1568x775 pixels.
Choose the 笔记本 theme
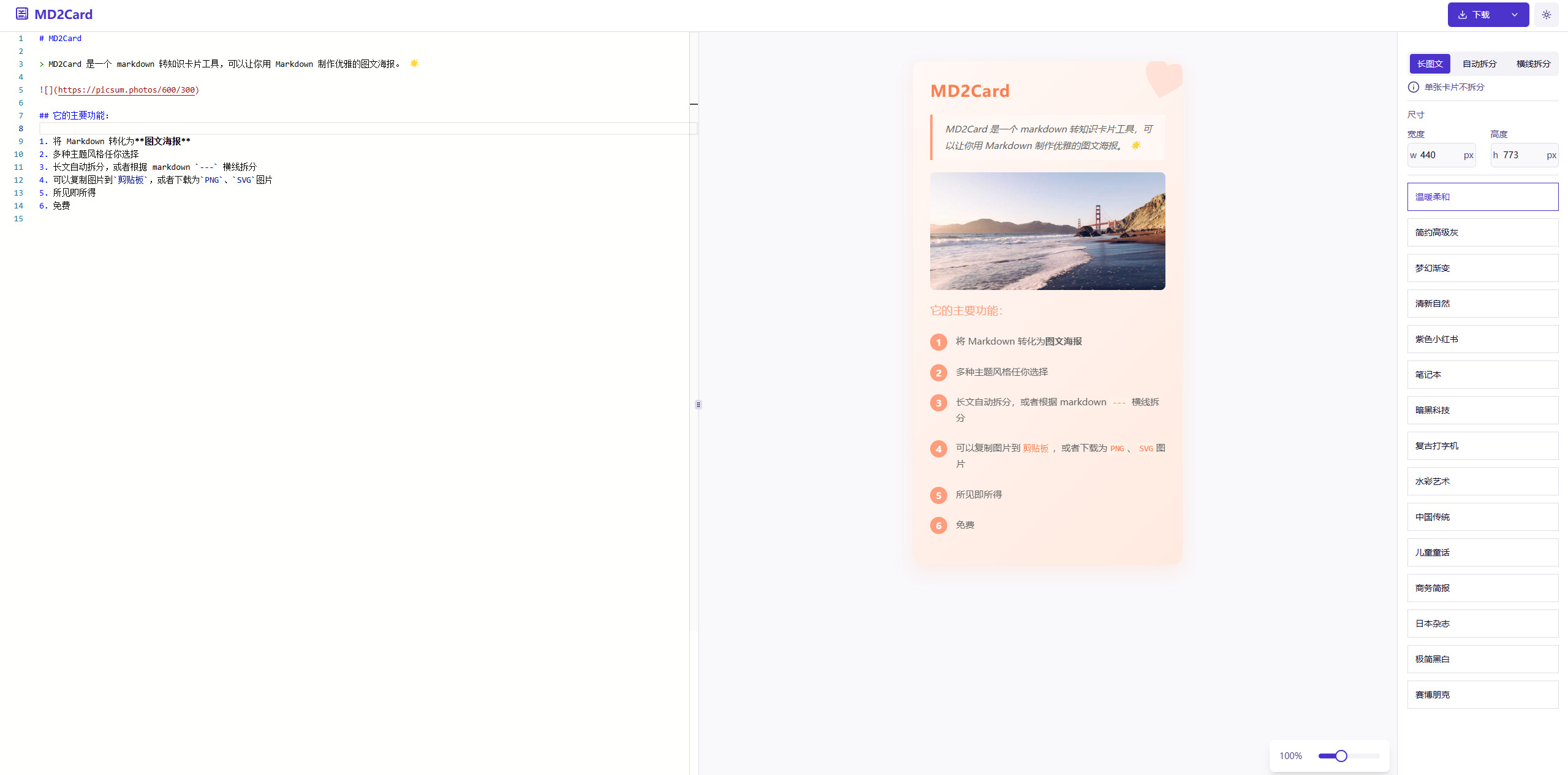click(x=1482, y=375)
